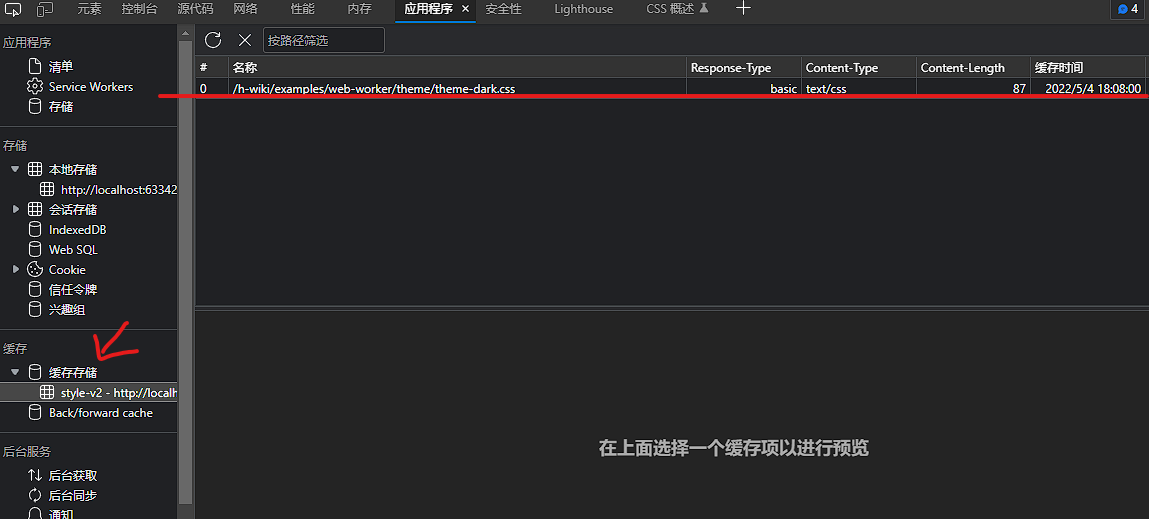Viewport: 1149px width, 519px height.
Task: Click the 后台获取 arrows icon
Action: pyautogui.click(x=34, y=476)
